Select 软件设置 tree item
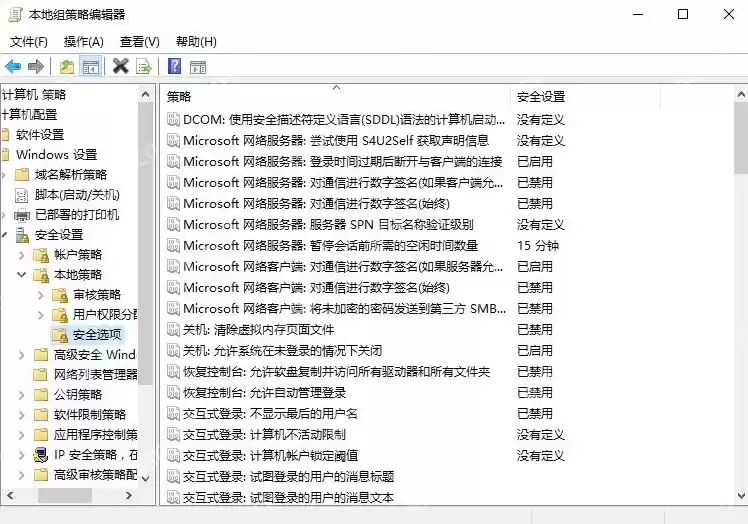 click(x=40, y=135)
